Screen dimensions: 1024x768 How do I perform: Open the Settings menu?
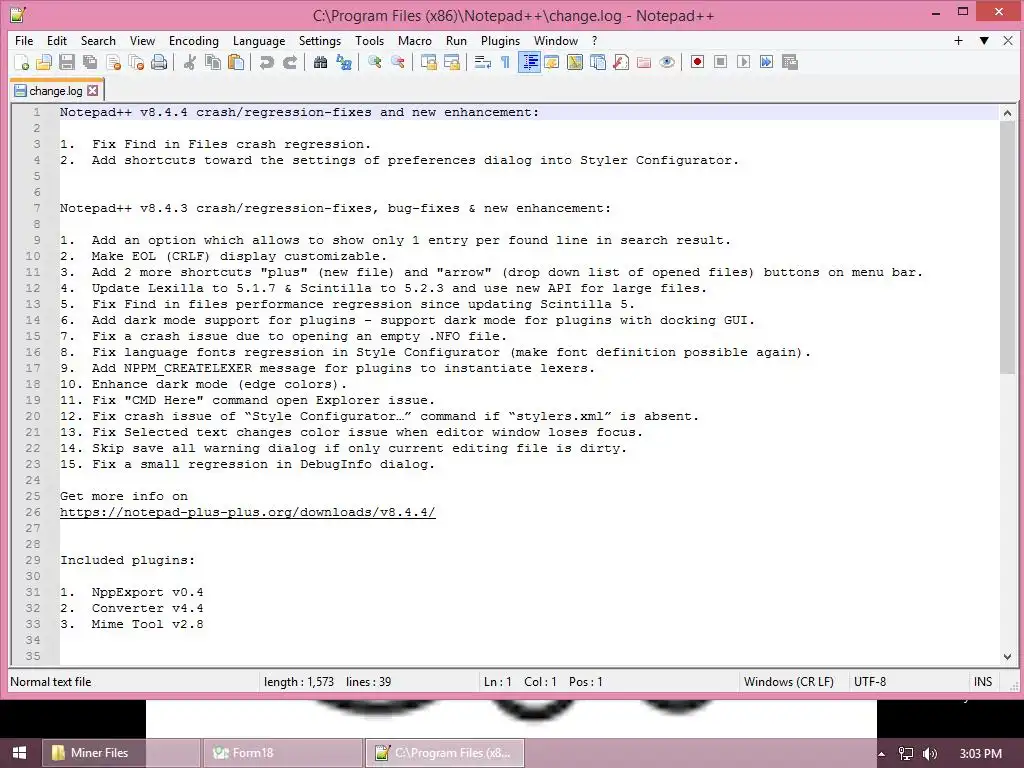(320, 40)
